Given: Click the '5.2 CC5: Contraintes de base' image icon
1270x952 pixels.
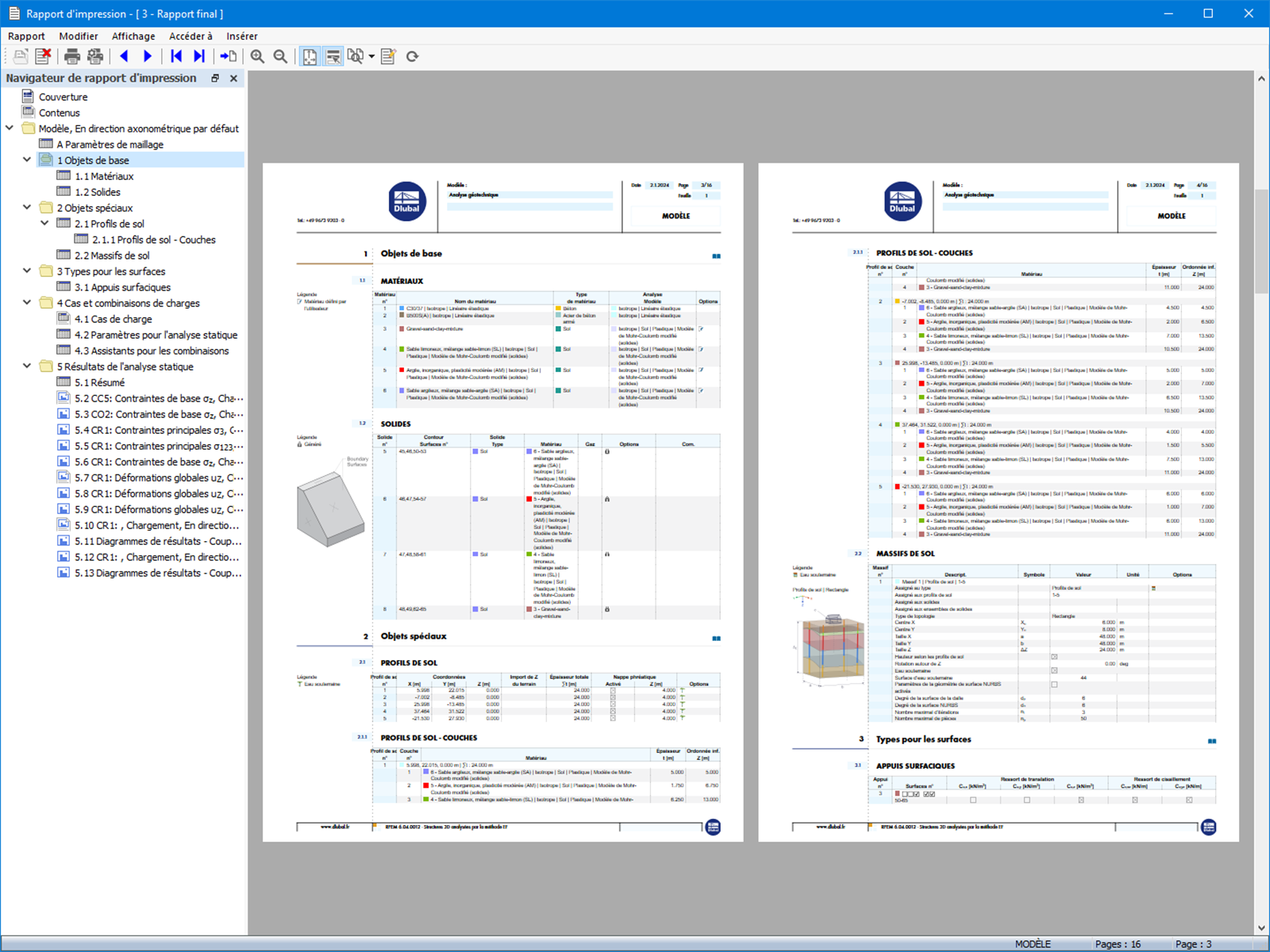Looking at the screenshot, I should [x=63, y=397].
